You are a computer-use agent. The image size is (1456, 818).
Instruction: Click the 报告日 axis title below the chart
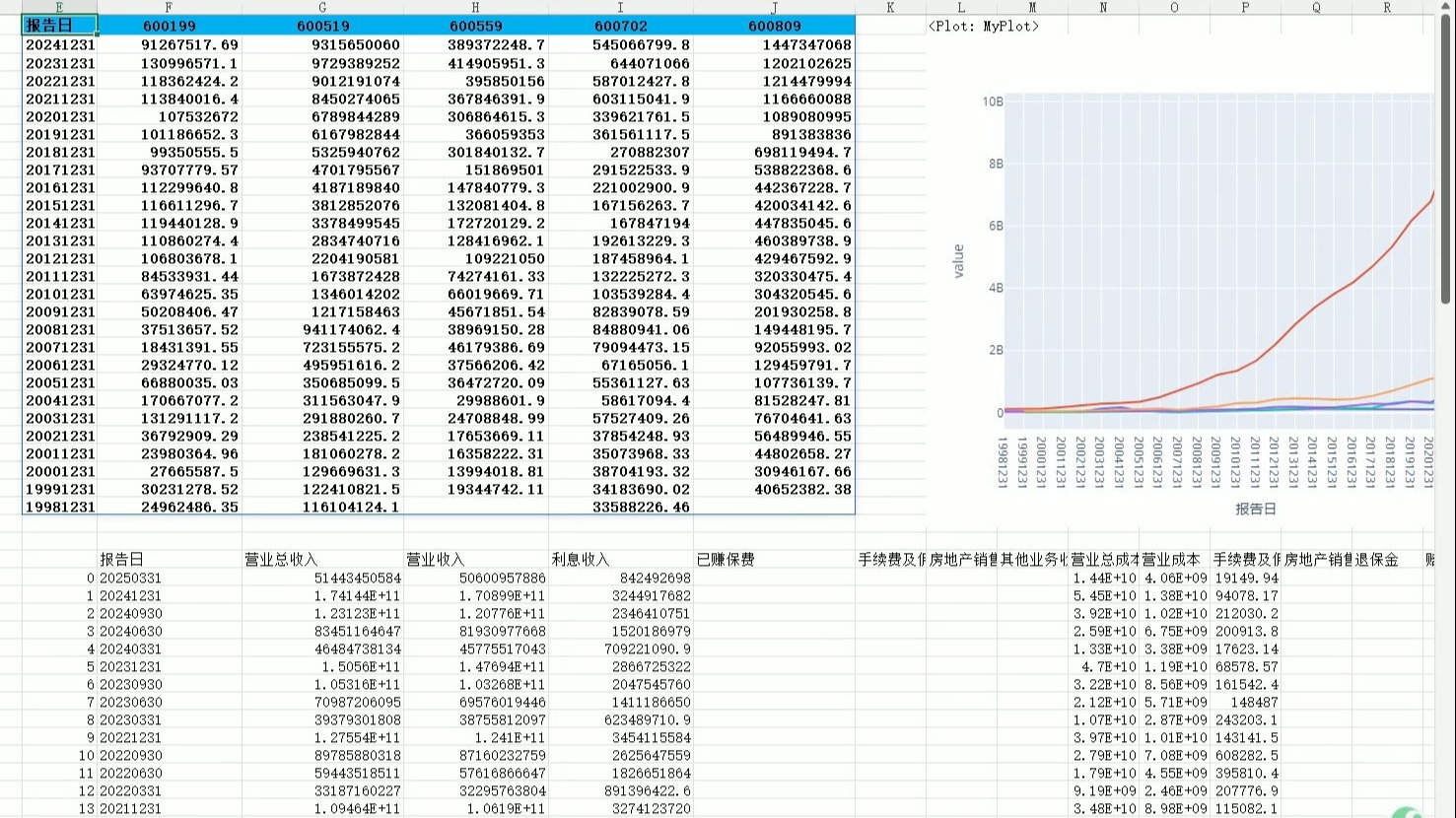(x=1255, y=509)
